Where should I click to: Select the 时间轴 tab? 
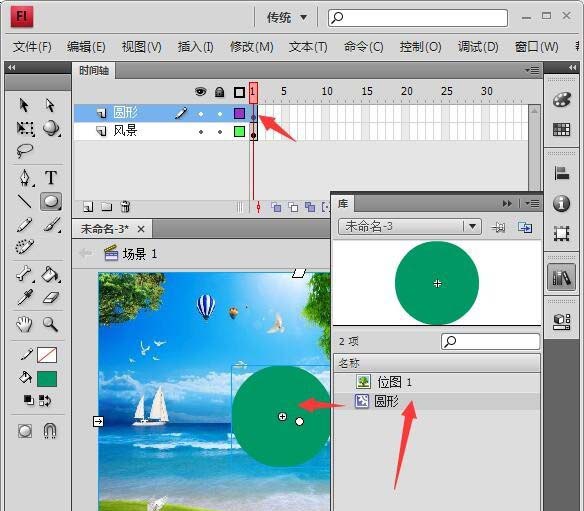click(94, 70)
